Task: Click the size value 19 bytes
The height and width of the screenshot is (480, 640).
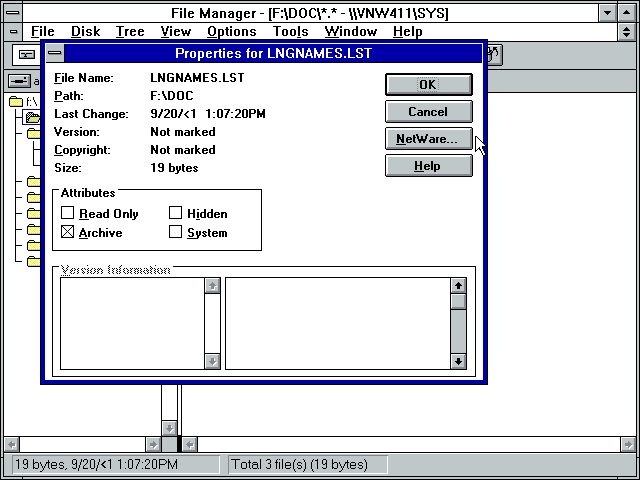Action: [174, 168]
